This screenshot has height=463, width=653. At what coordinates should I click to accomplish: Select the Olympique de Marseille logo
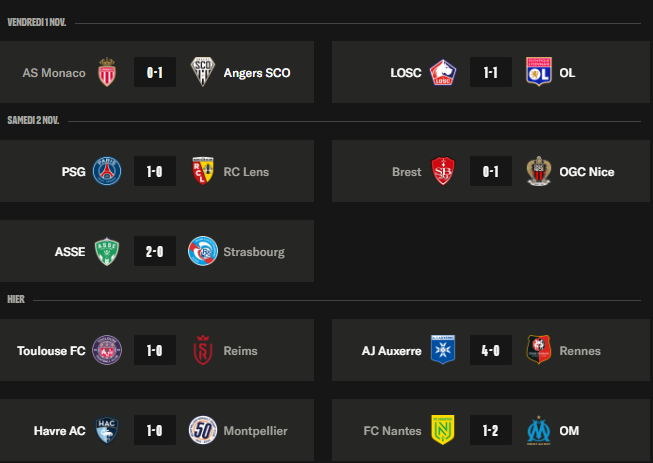coord(539,431)
